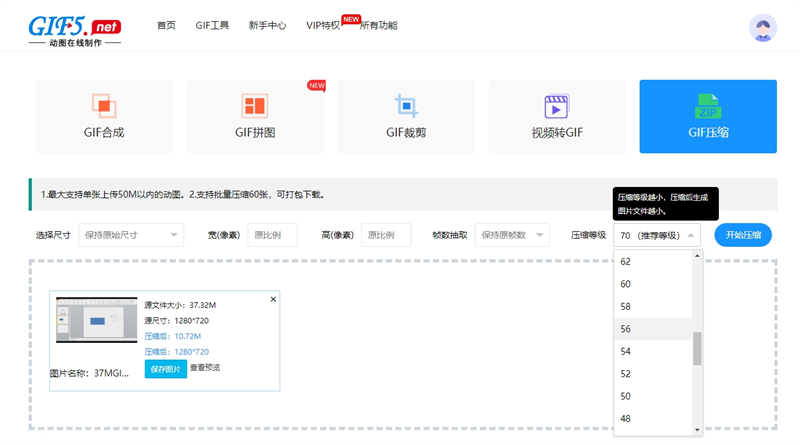Click the 压缩后: 10.72M text
Screen dimensions: 800x445
point(172,336)
